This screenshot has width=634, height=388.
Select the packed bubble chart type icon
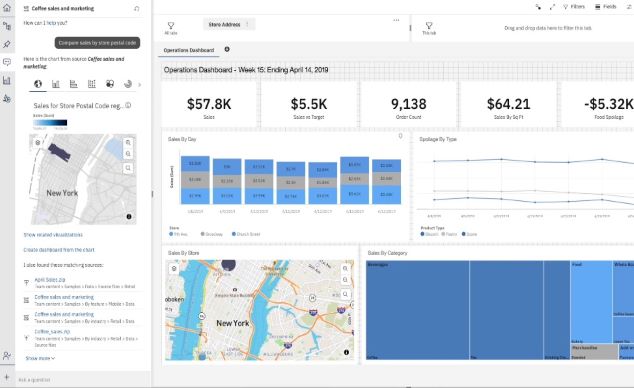coord(110,84)
